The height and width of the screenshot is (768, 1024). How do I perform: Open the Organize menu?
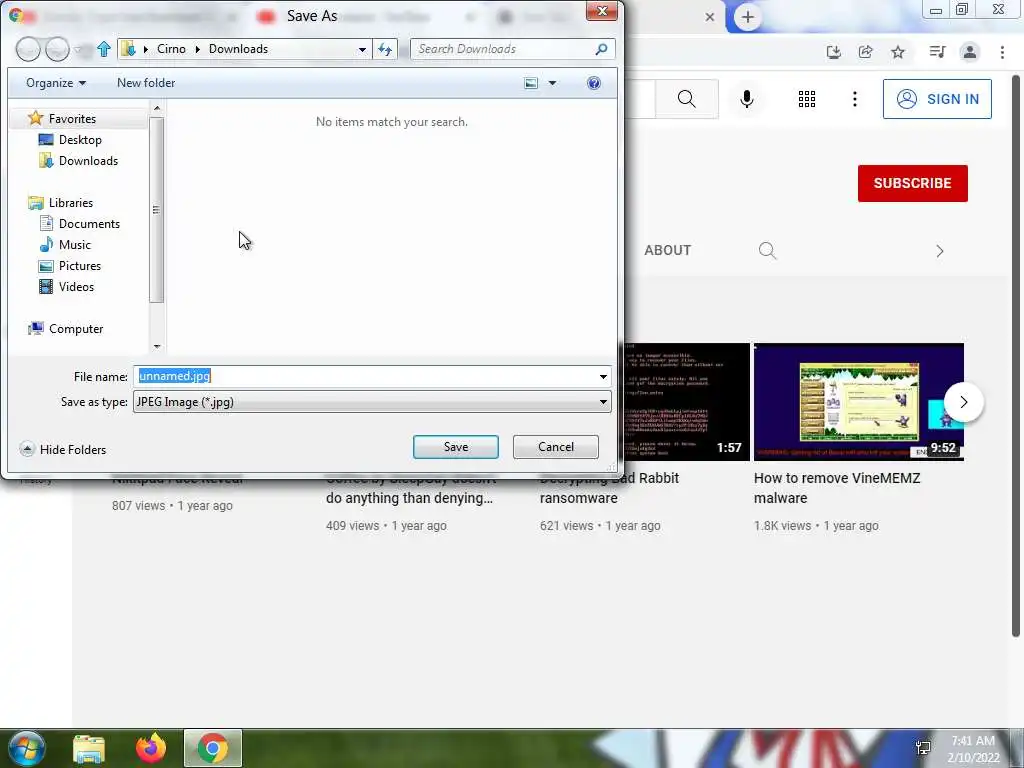(56, 83)
